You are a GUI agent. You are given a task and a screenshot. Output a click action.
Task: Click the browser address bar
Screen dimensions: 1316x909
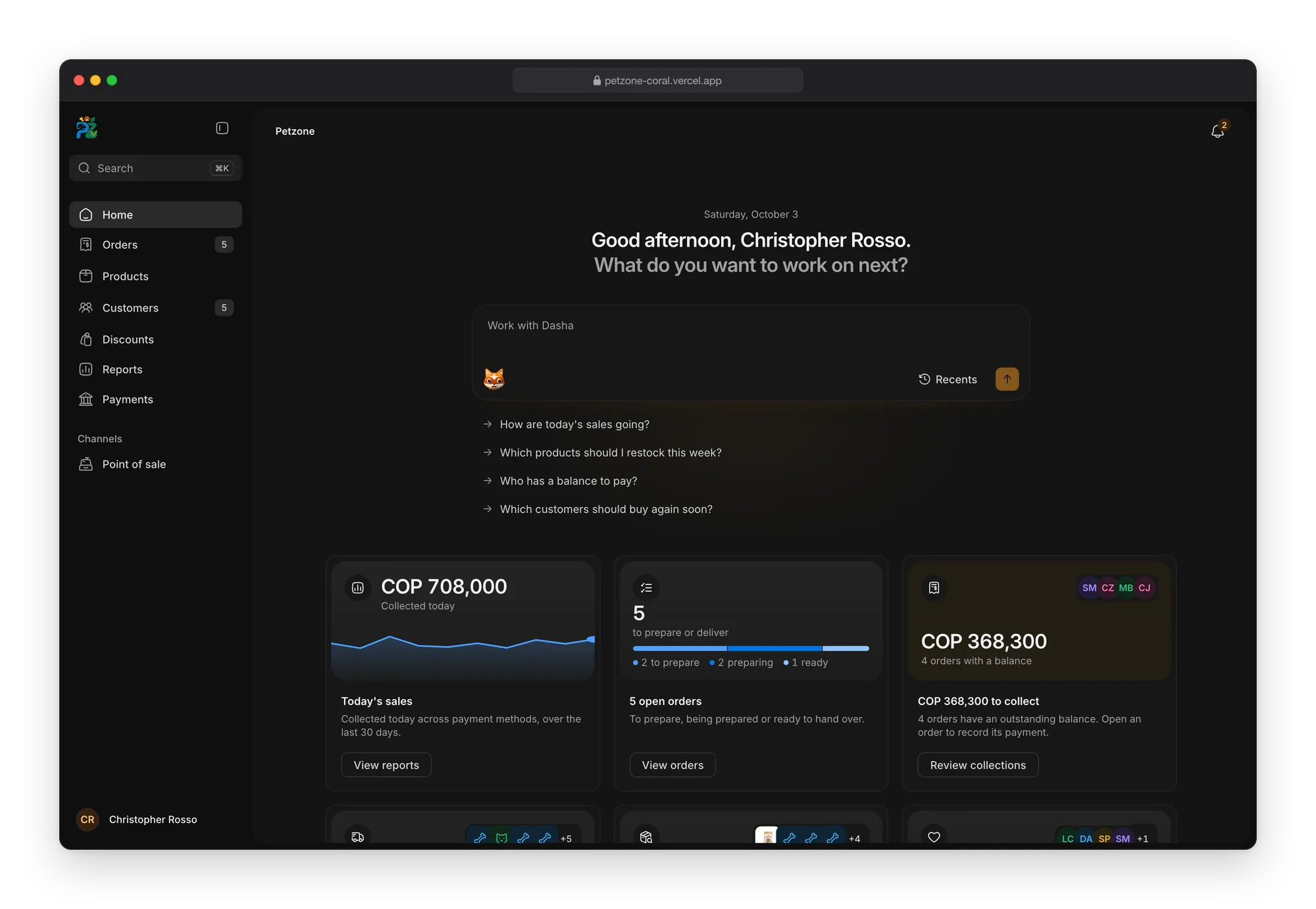tap(657, 80)
